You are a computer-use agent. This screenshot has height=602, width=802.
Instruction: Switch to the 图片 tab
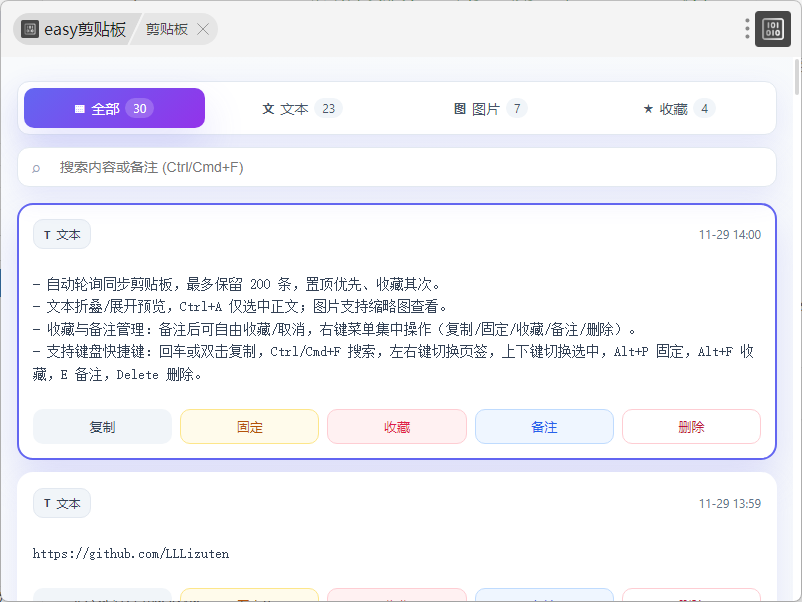(x=490, y=108)
